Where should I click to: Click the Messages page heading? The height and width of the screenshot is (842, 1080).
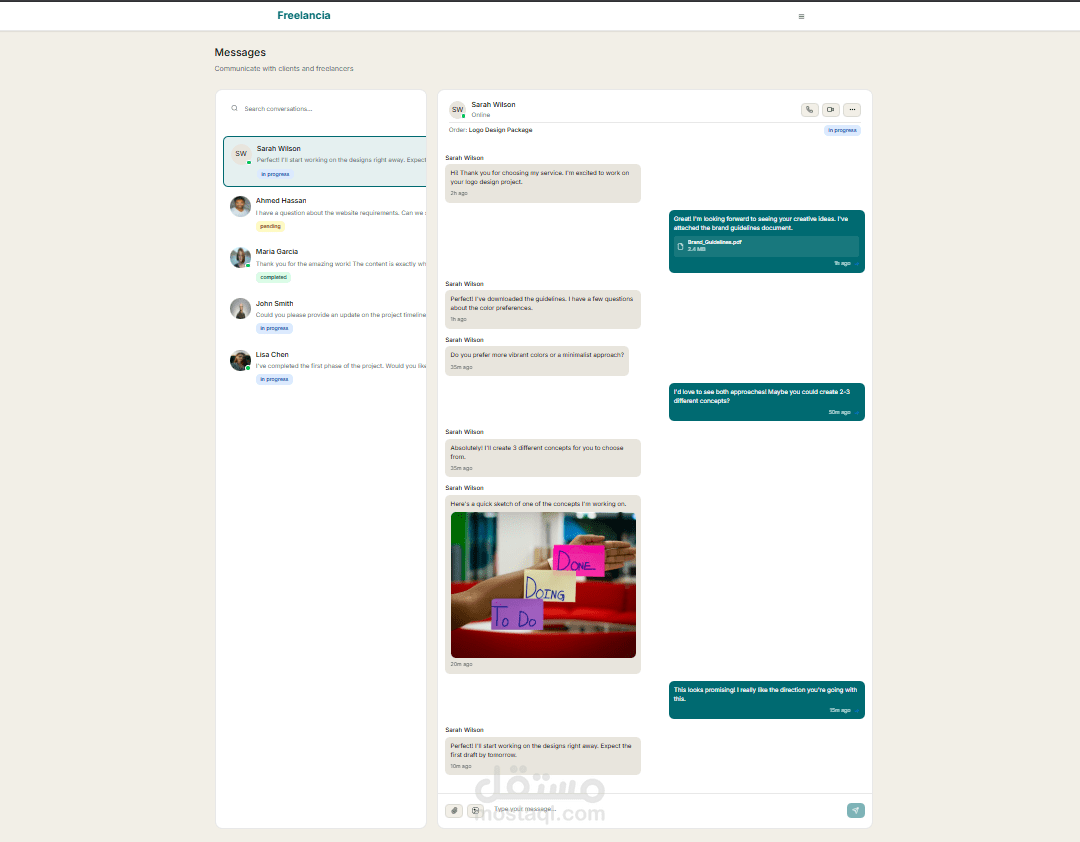(240, 52)
